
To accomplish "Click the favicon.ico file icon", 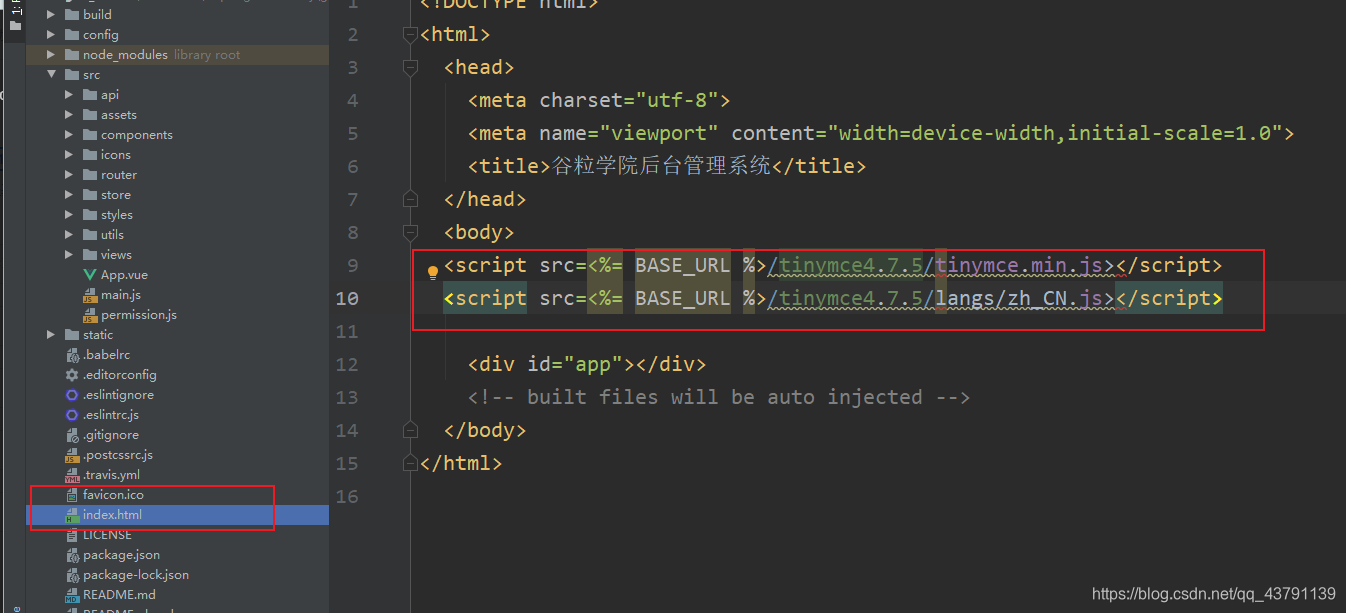I will (x=71, y=495).
